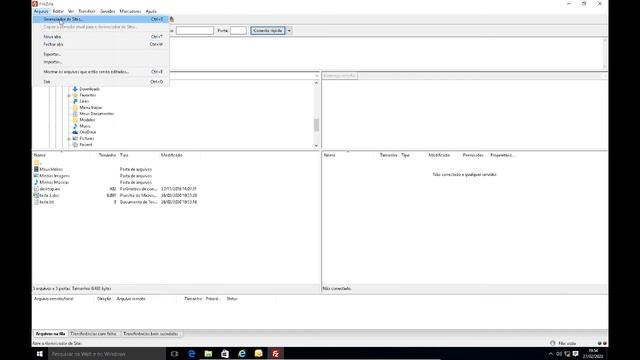Screen dimensions: 640x360
Task: Open Task View from the taskbar
Action: point(174,354)
